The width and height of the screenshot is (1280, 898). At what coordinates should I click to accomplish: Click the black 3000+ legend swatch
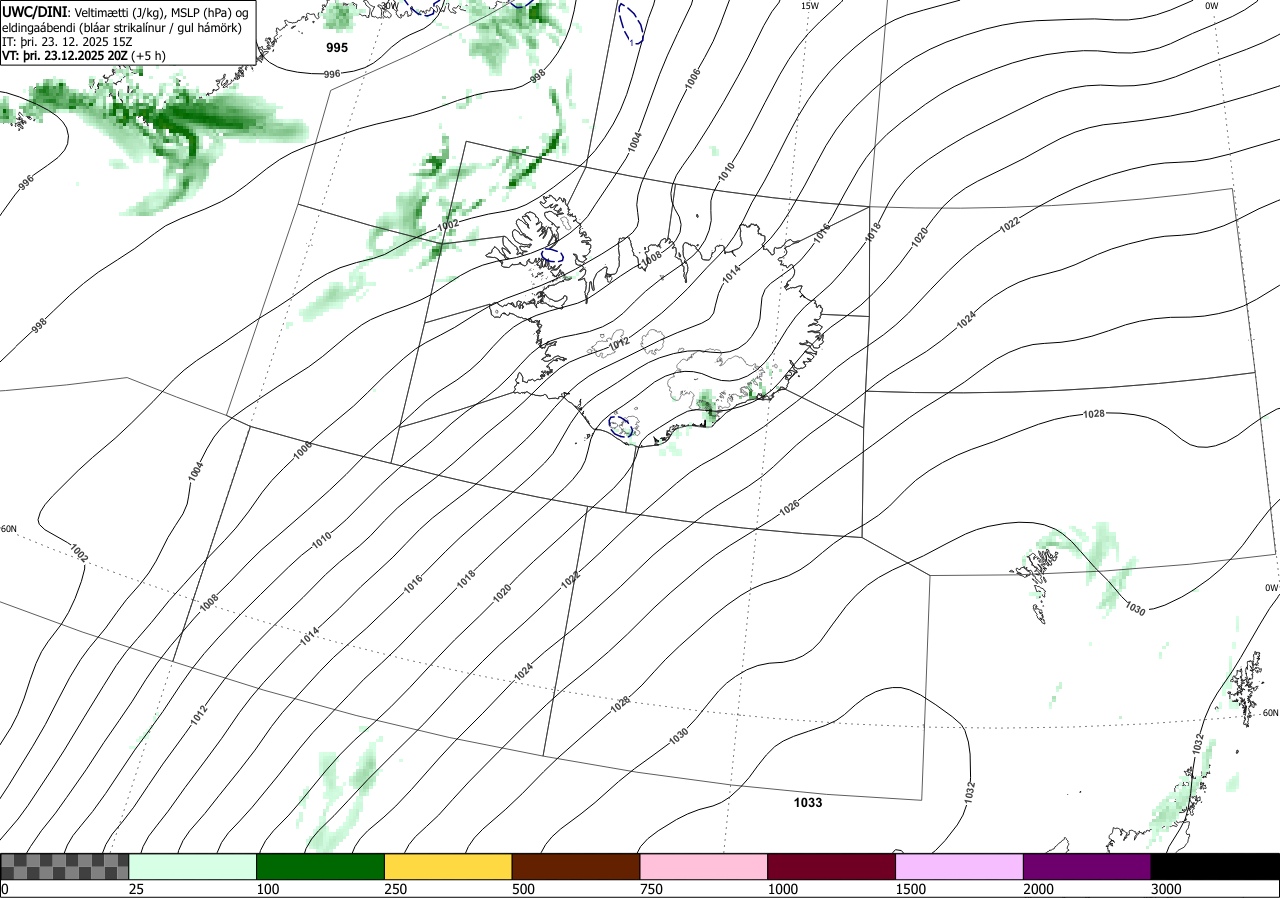pos(1215,866)
